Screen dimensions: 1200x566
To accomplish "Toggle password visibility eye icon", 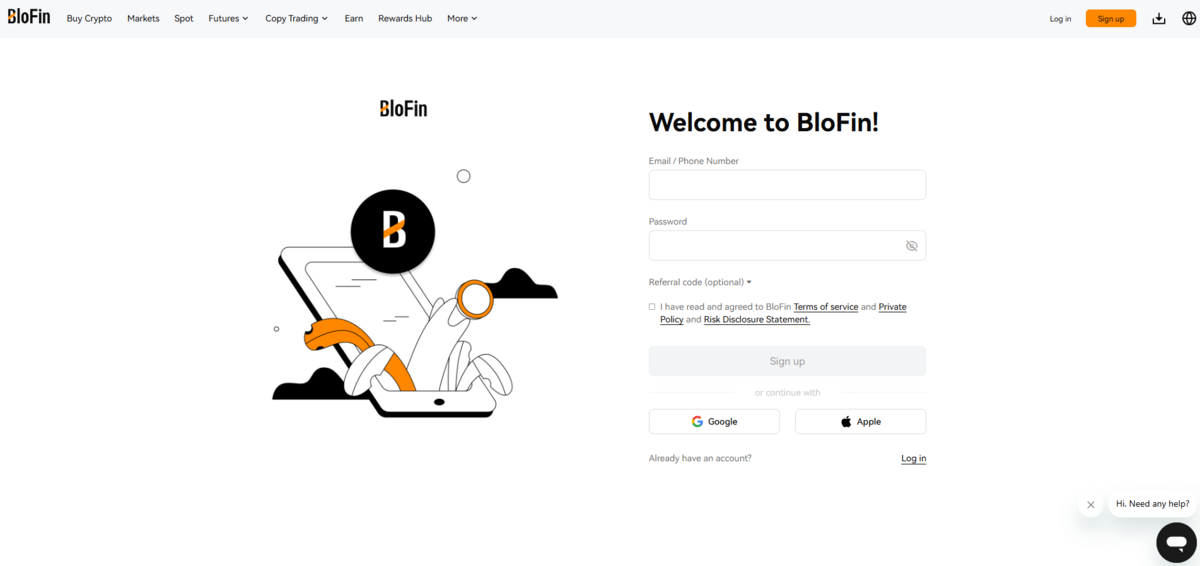I will click(x=911, y=246).
